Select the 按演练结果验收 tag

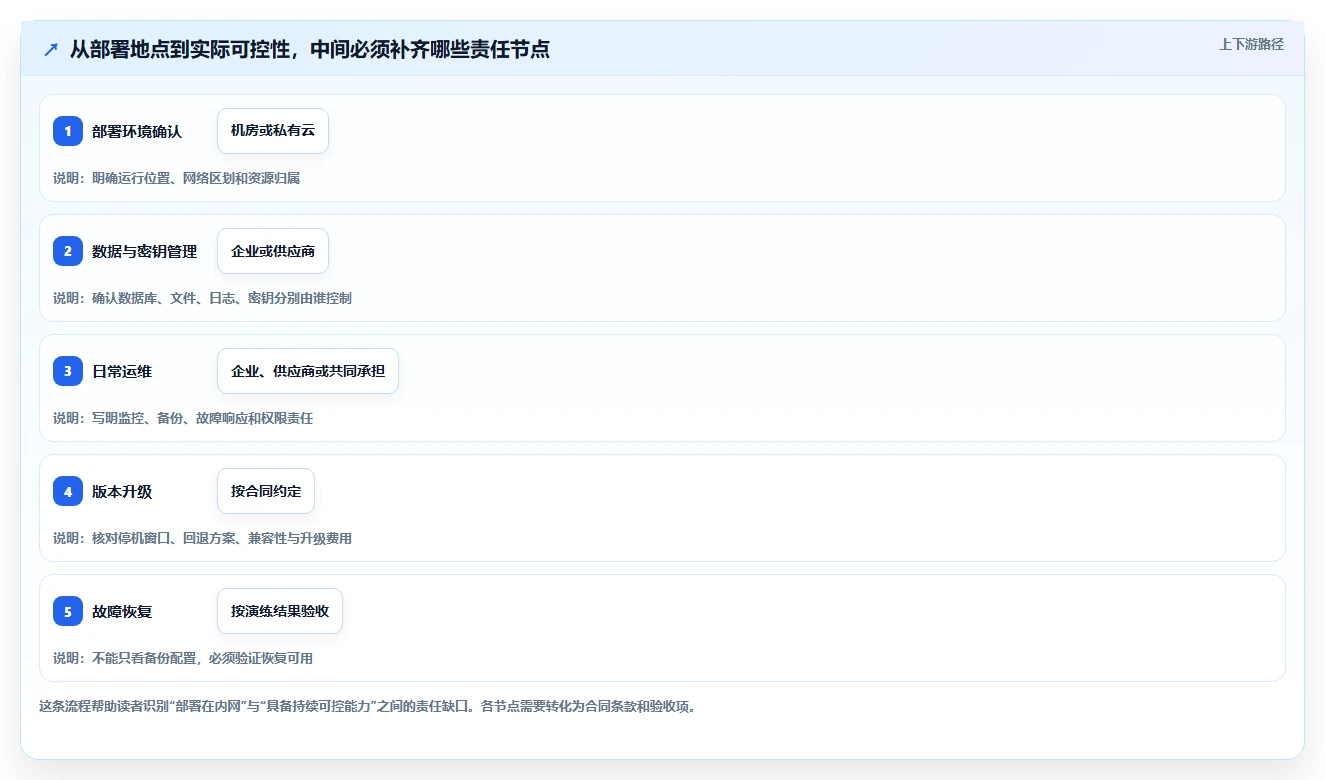(x=280, y=611)
